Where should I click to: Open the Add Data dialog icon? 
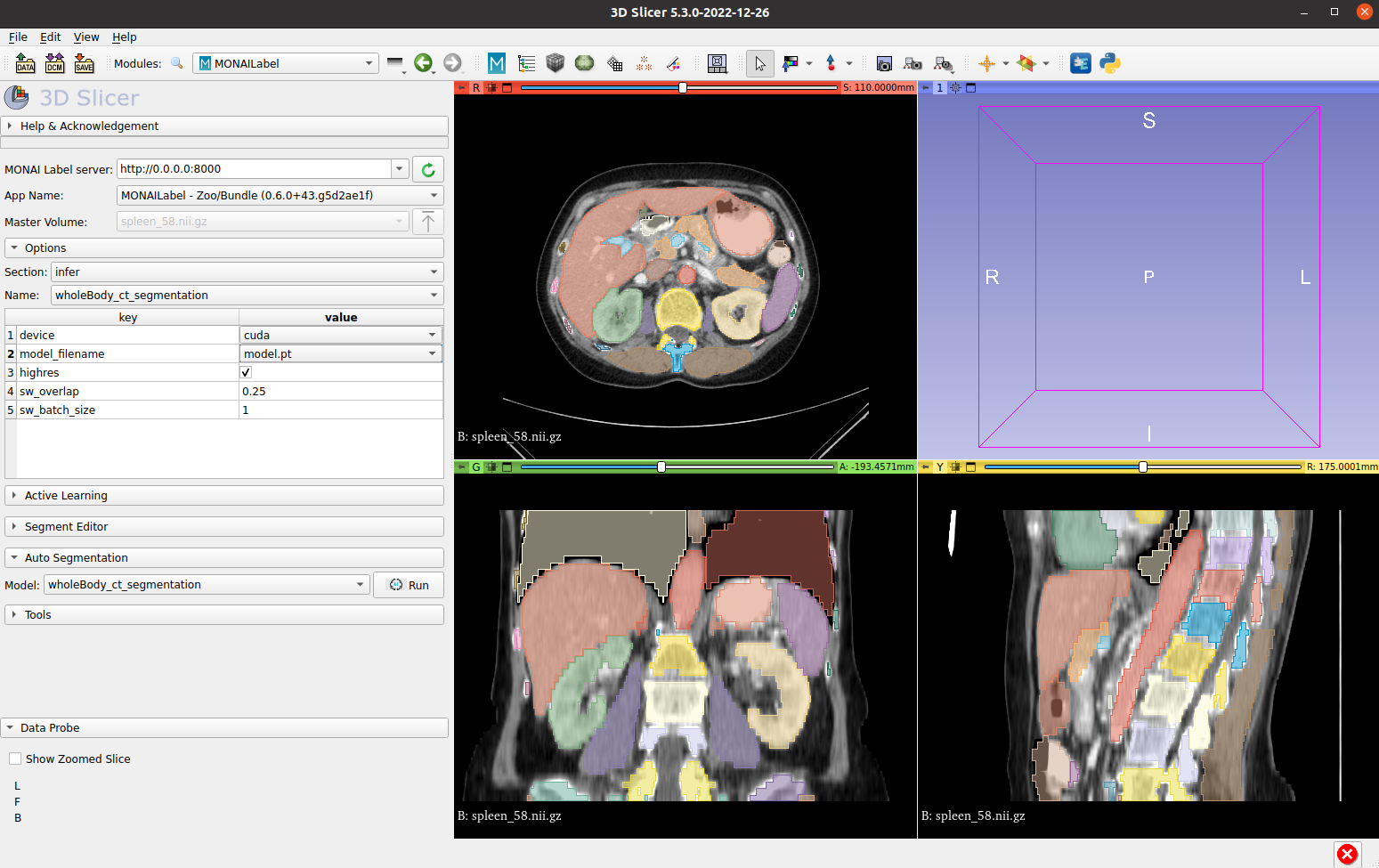point(25,63)
